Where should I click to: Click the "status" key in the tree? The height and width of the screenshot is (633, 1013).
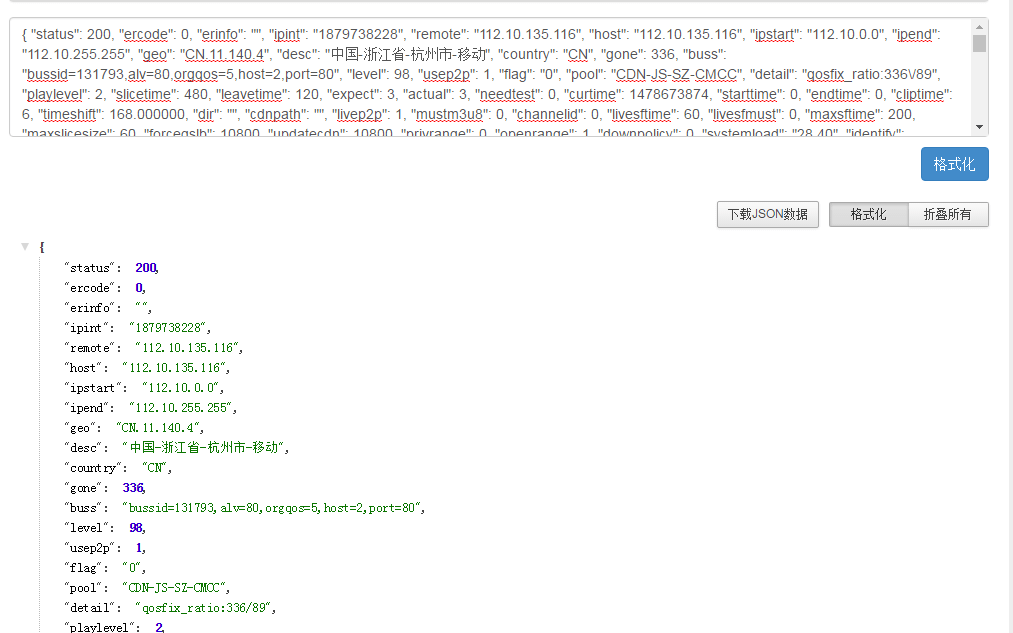pyautogui.click(x=92, y=268)
